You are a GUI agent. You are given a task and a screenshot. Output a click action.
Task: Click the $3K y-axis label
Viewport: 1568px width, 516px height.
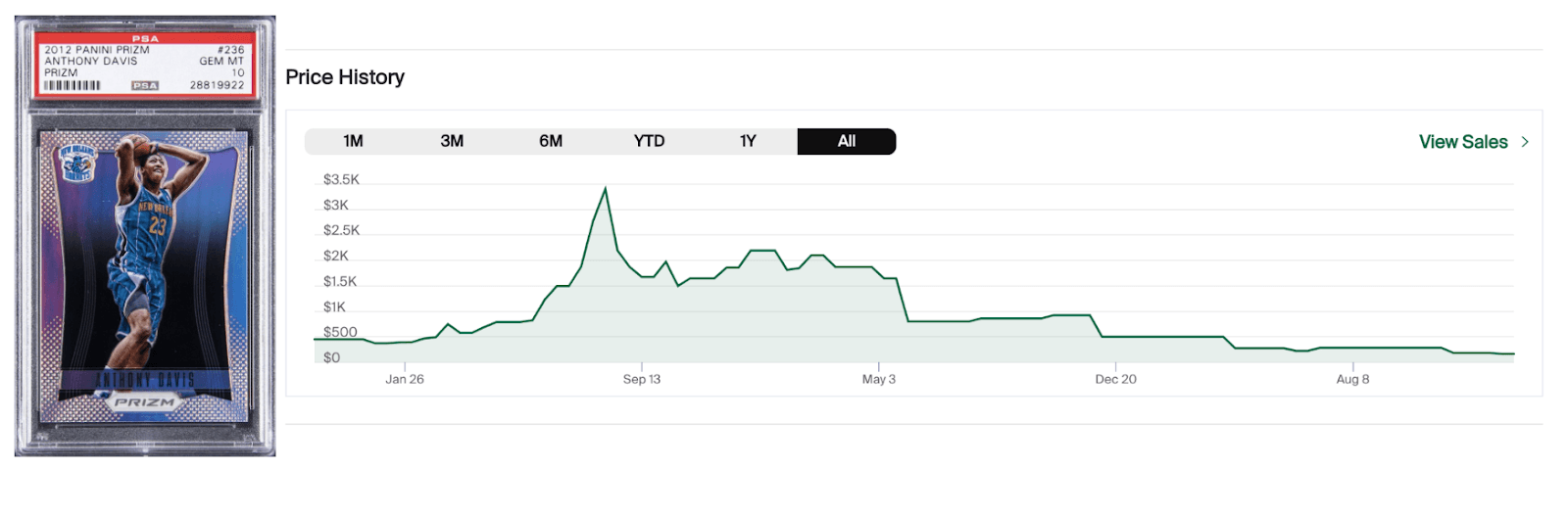pos(336,205)
